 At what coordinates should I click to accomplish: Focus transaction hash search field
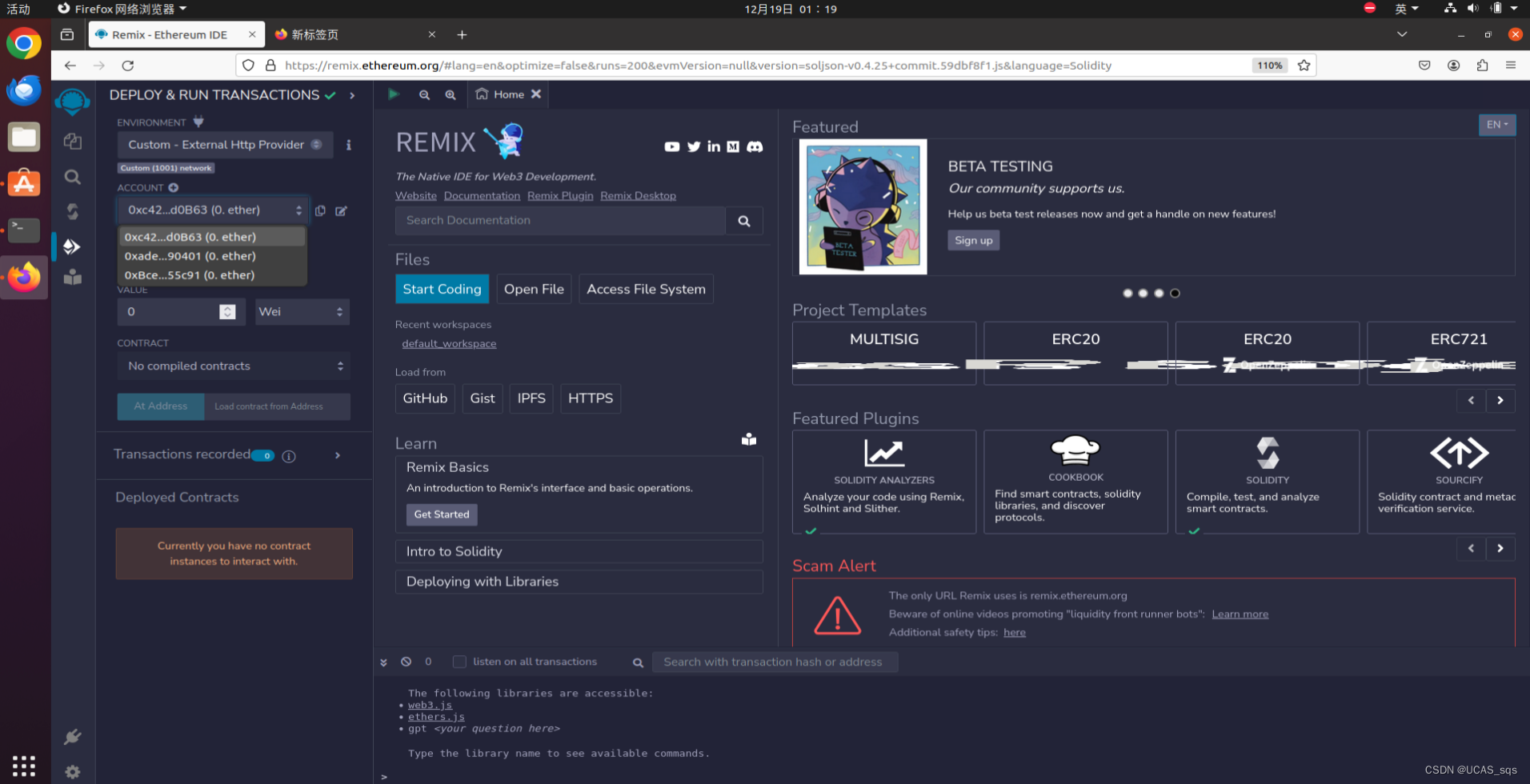pyautogui.click(x=775, y=662)
